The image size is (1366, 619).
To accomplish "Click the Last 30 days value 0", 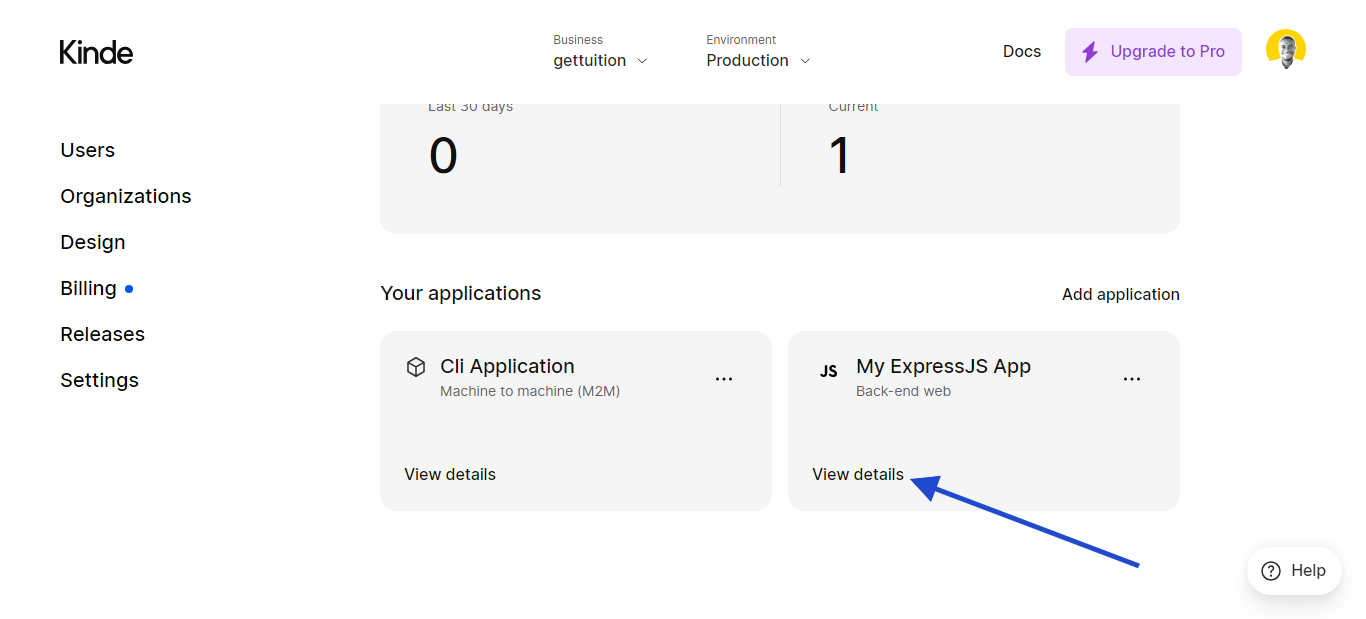I will coord(443,156).
